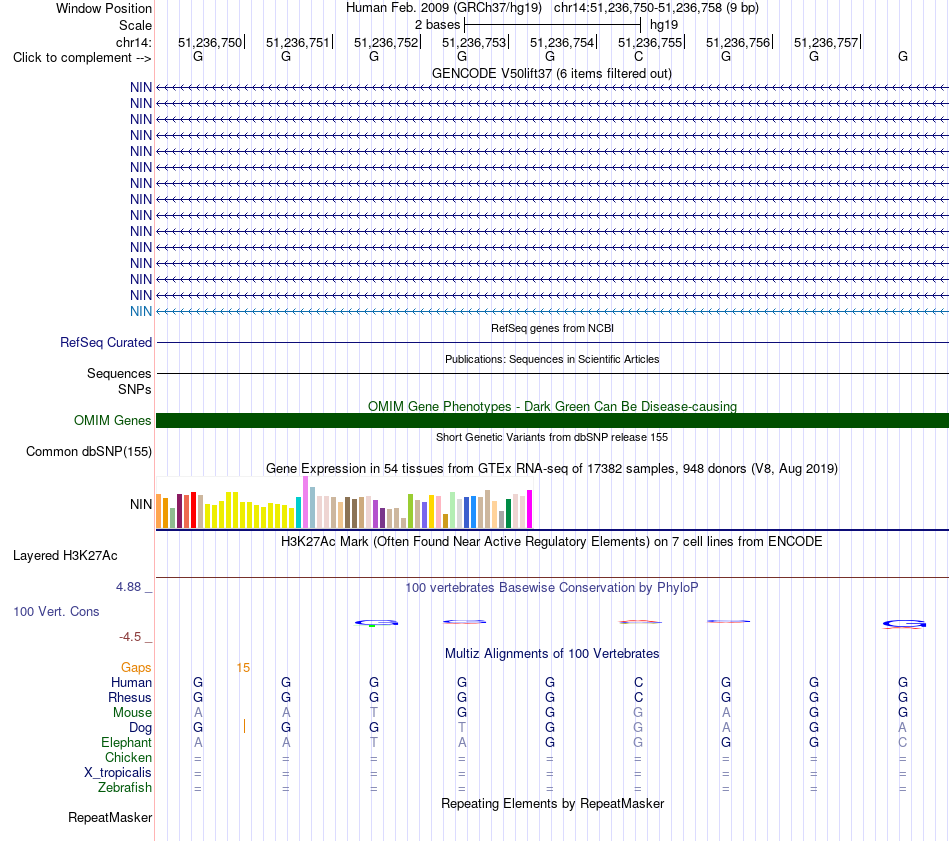Click '100 vertebrates Basewise Conservation by PhyloP' title
Image resolution: width=950 pixels, height=841 pixels.
(x=552, y=587)
